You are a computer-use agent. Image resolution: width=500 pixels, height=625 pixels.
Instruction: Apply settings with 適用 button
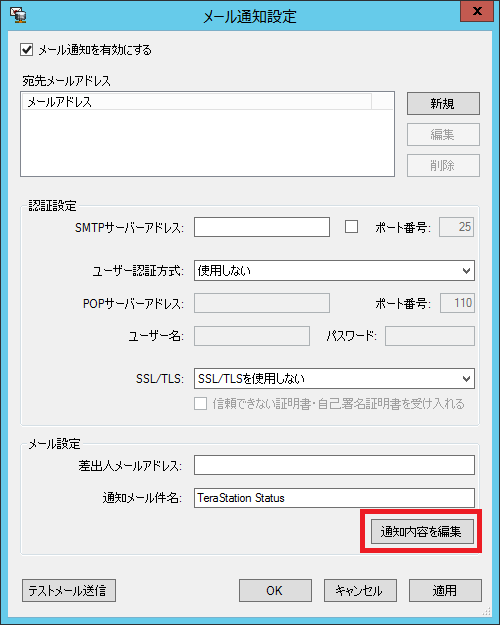445,590
